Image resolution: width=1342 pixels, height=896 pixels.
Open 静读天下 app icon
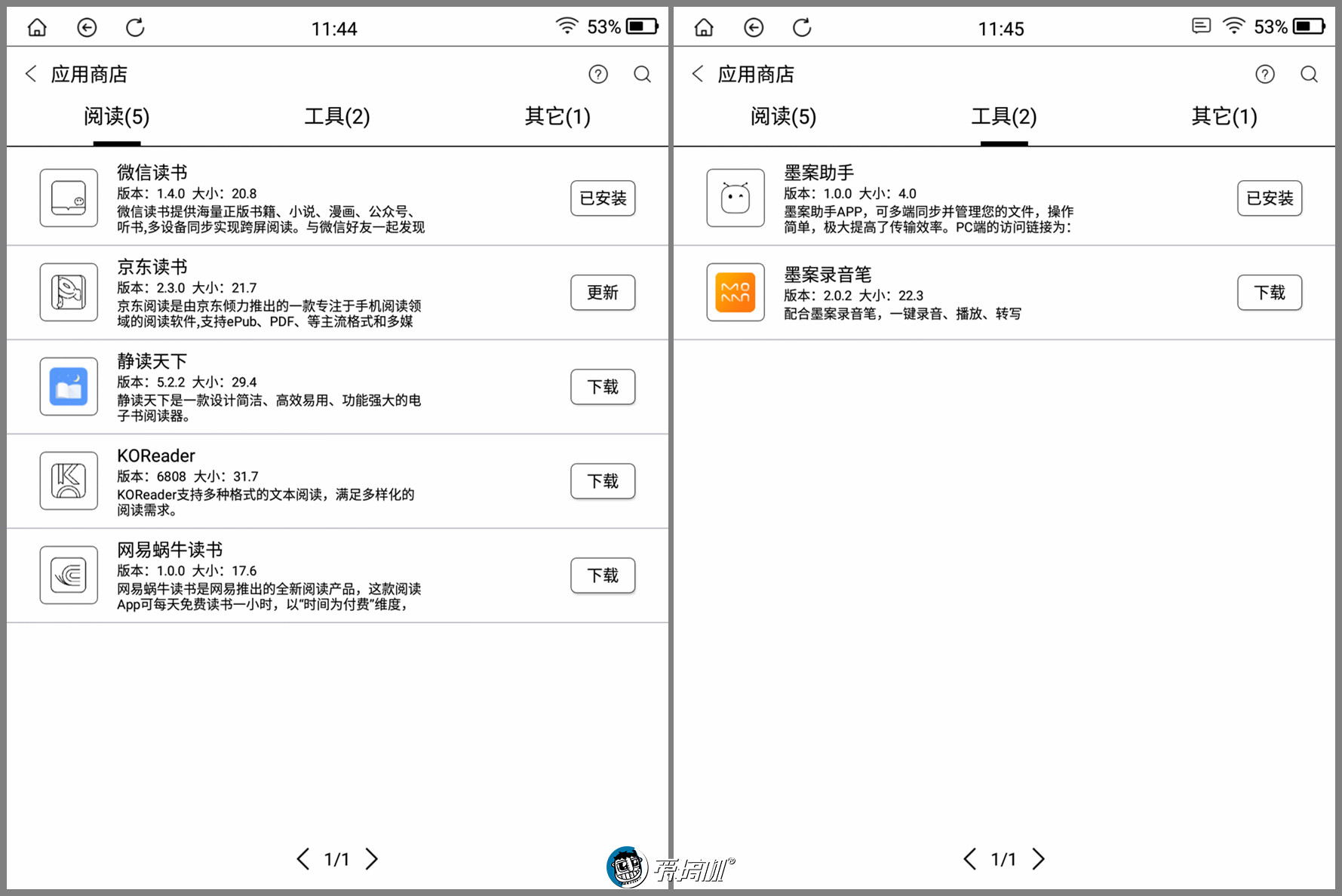[69, 387]
